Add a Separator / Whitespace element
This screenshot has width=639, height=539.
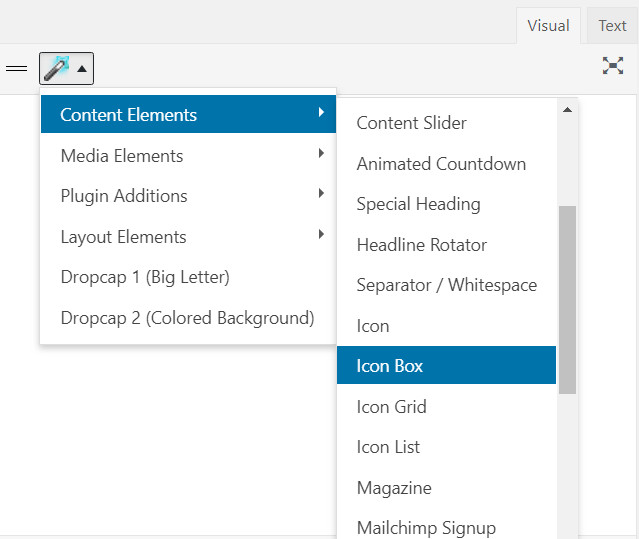[x=446, y=285]
